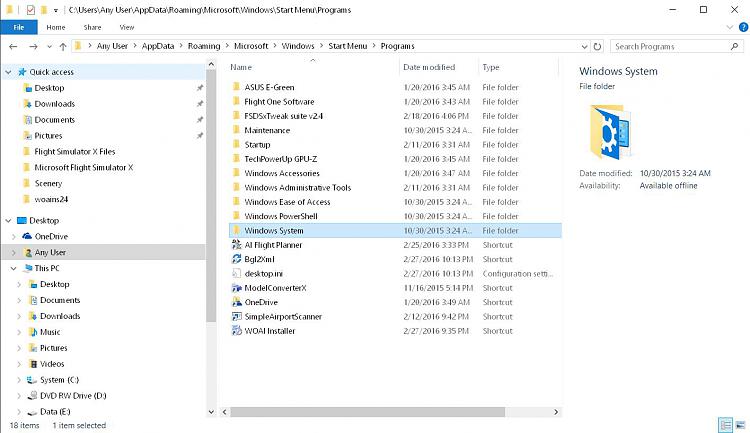The width and height of the screenshot is (750, 433).
Task: Sort by Date modified column header
Action: pos(439,67)
